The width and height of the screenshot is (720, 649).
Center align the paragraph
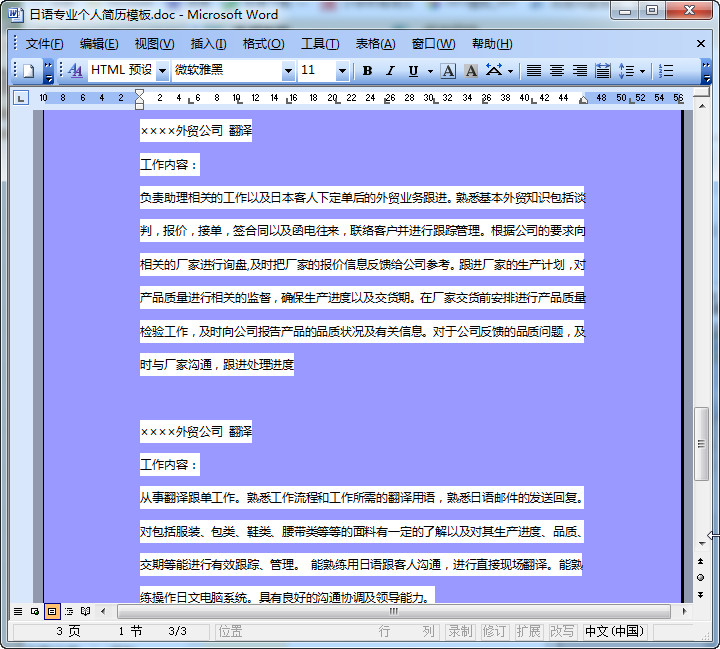coord(557,71)
